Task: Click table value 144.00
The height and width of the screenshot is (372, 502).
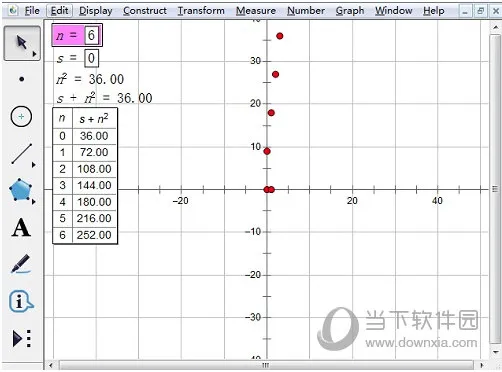Action: [94, 185]
